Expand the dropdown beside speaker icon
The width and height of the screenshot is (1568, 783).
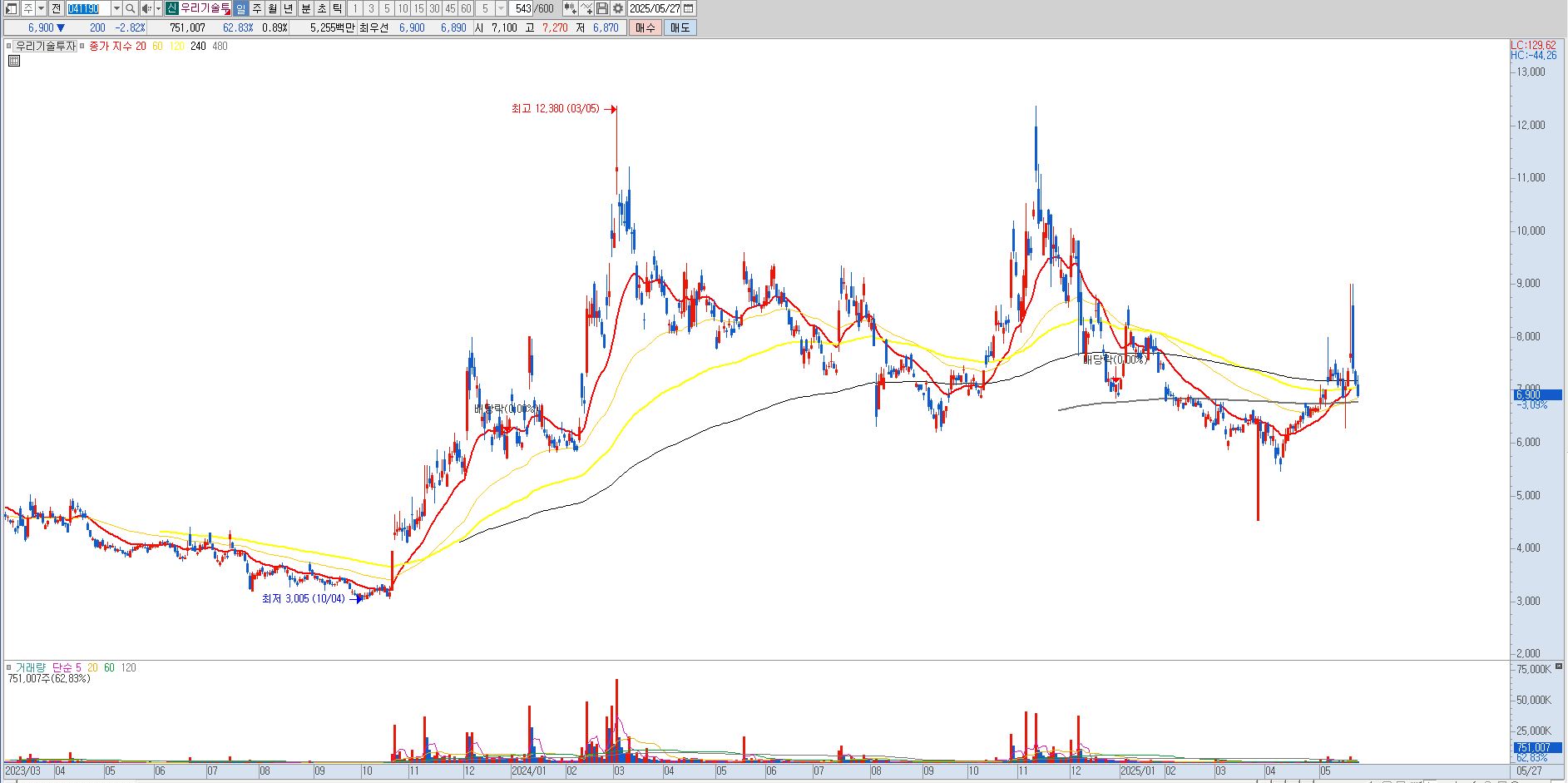click(158, 8)
